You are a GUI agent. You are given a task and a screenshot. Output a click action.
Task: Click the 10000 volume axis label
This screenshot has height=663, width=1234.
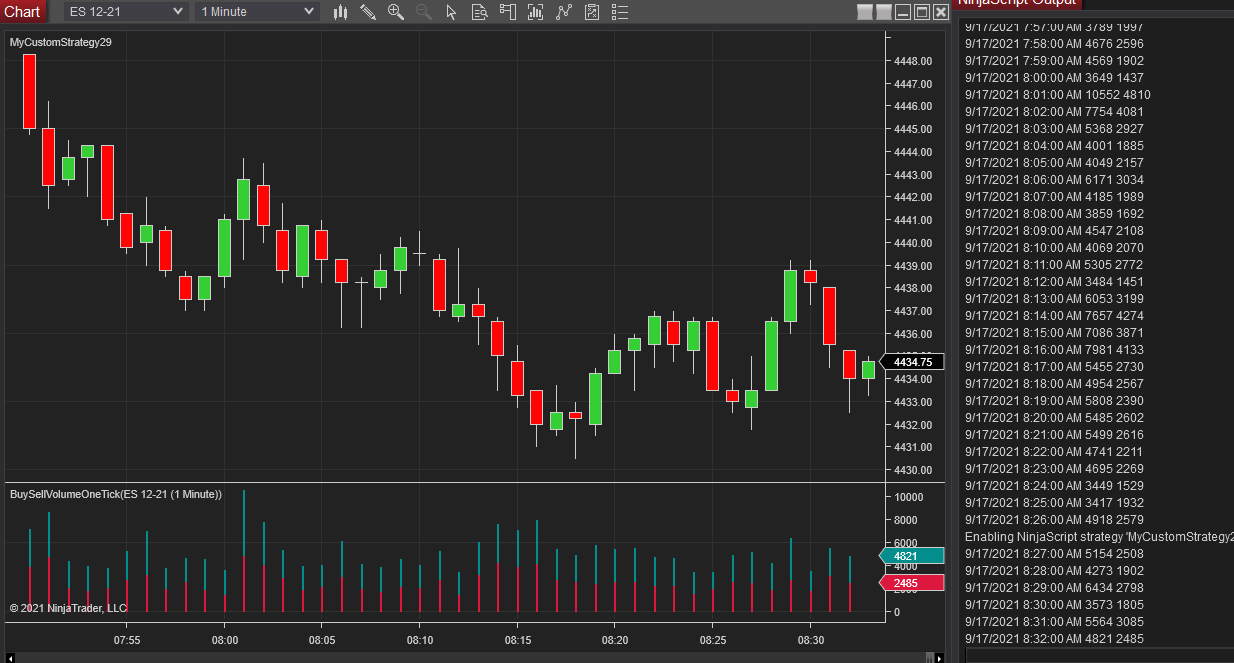[x=908, y=497]
